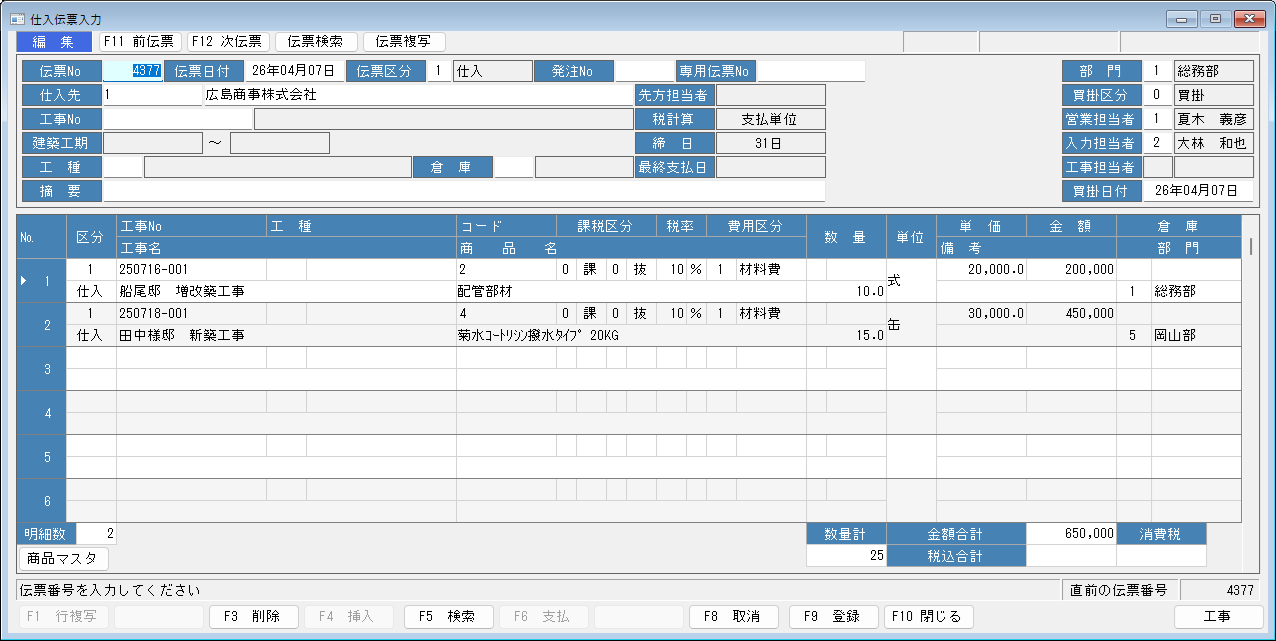Go to next slip with F12 次伝票
The image size is (1276, 641).
tap(228, 42)
